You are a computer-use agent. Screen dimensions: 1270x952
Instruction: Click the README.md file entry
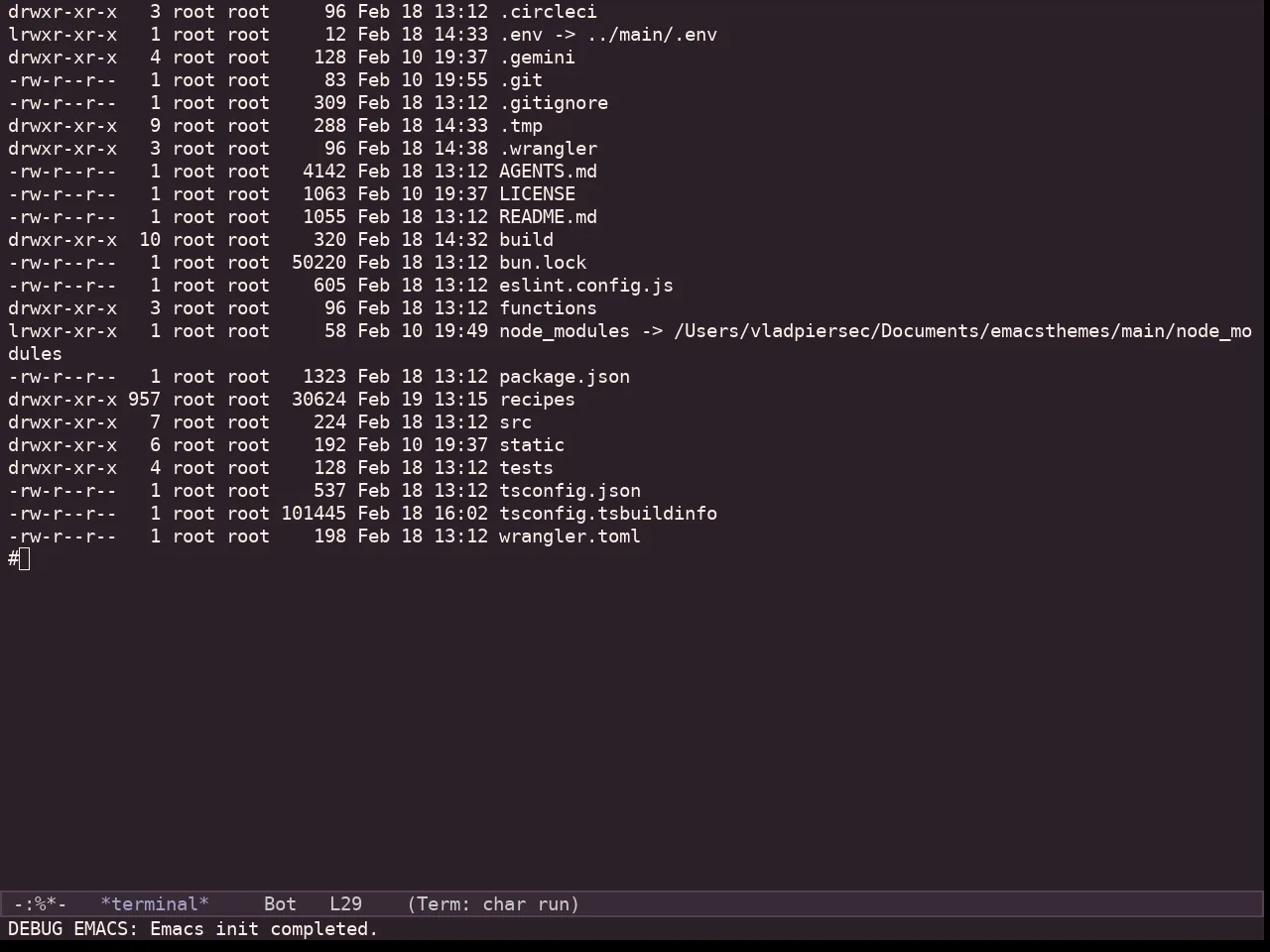(548, 217)
